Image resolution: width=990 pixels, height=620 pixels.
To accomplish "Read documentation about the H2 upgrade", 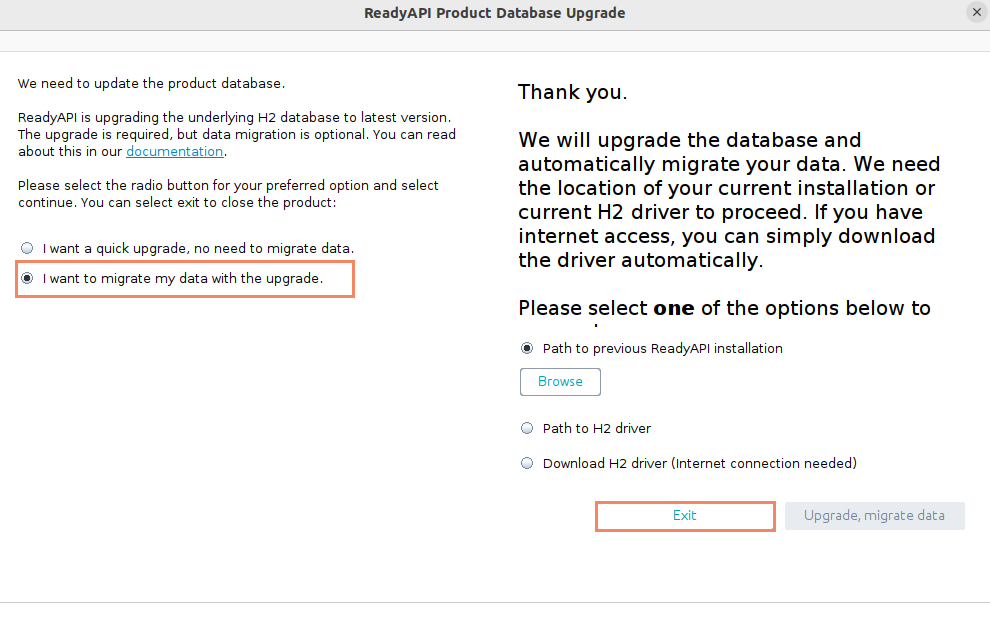I will click(x=174, y=151).
